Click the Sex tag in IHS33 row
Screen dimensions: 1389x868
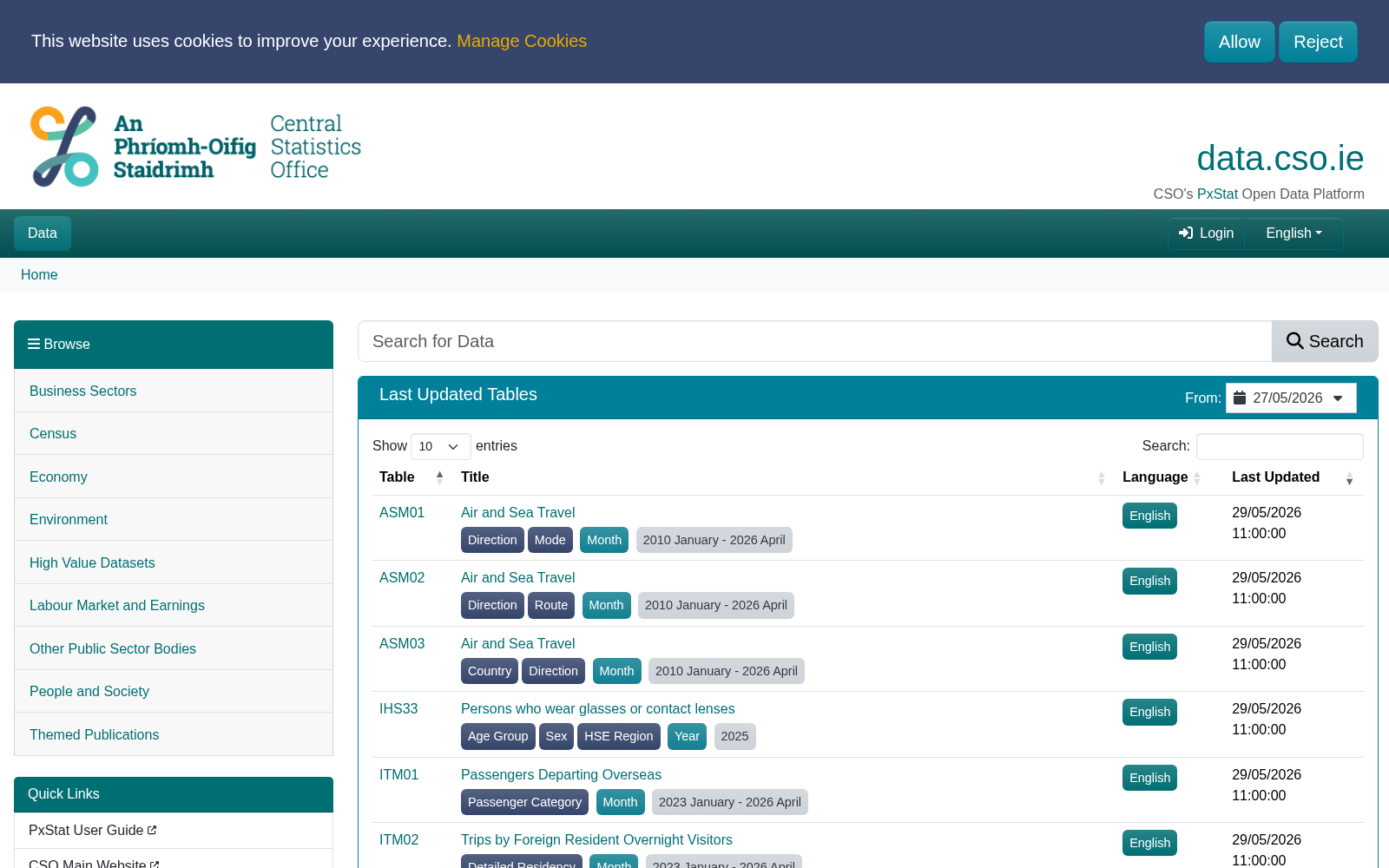click(x=556, y=736)
